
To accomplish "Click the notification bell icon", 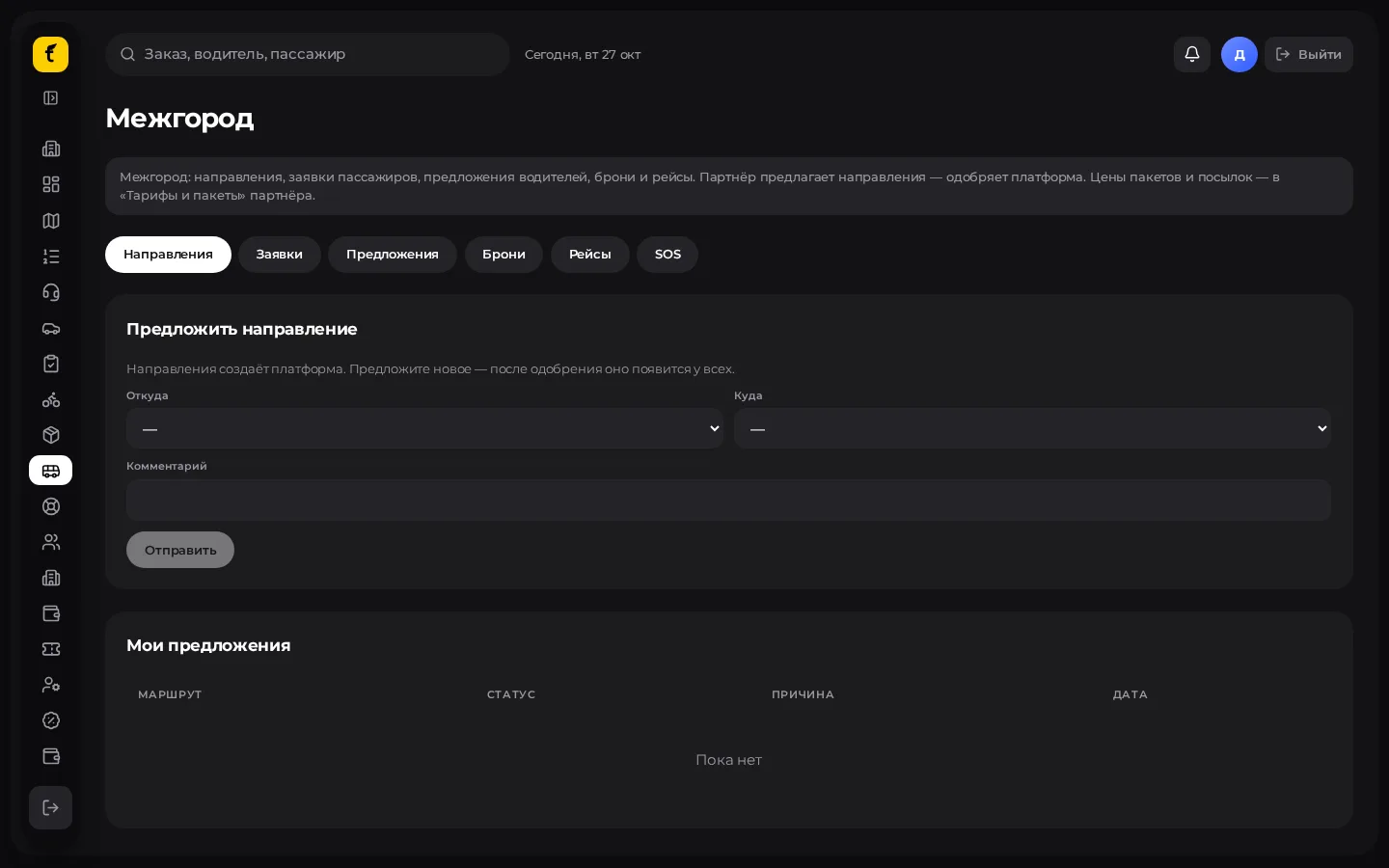I will click(1192, 54).
